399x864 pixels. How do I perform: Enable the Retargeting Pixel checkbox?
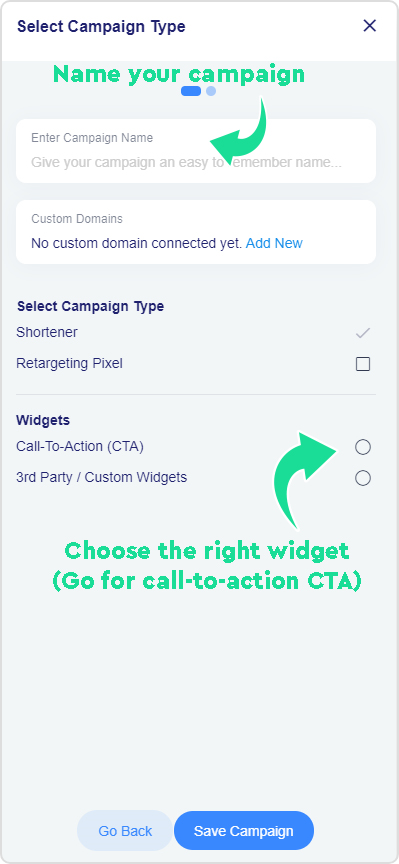(x=363, y=364)
